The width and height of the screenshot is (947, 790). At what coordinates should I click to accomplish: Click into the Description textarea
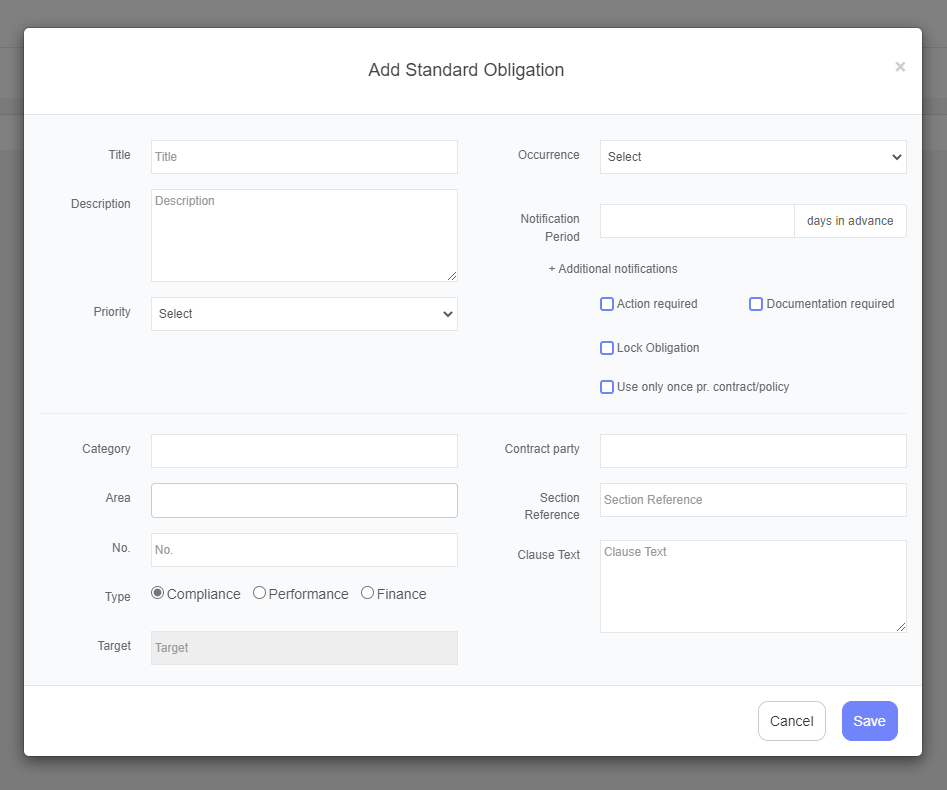pos(304,236)
